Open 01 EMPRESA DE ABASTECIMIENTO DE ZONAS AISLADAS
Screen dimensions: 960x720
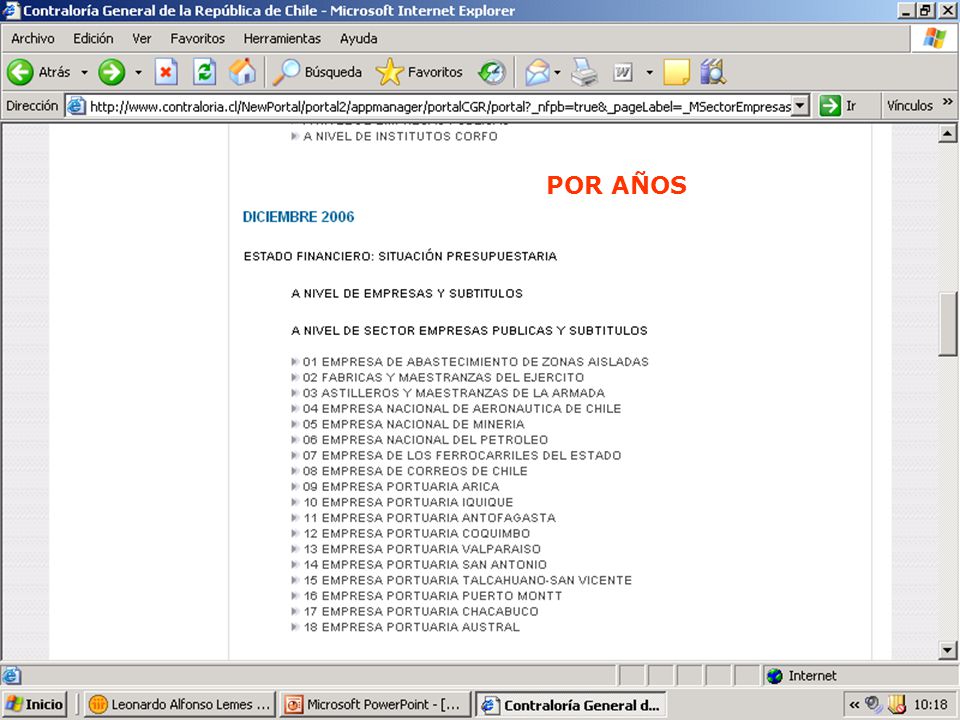(475, 362)
